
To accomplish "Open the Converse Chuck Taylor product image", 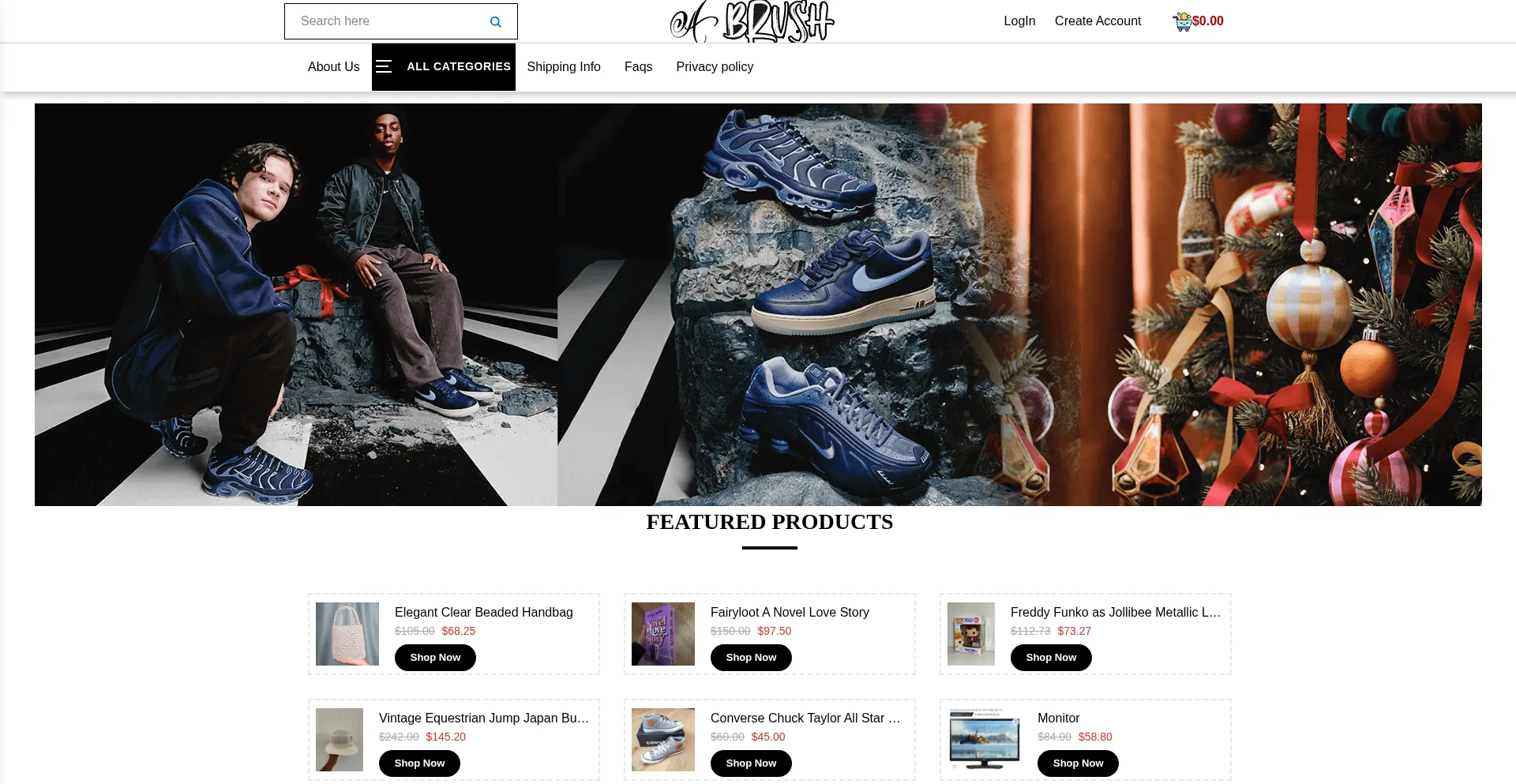I will [663, 740].
